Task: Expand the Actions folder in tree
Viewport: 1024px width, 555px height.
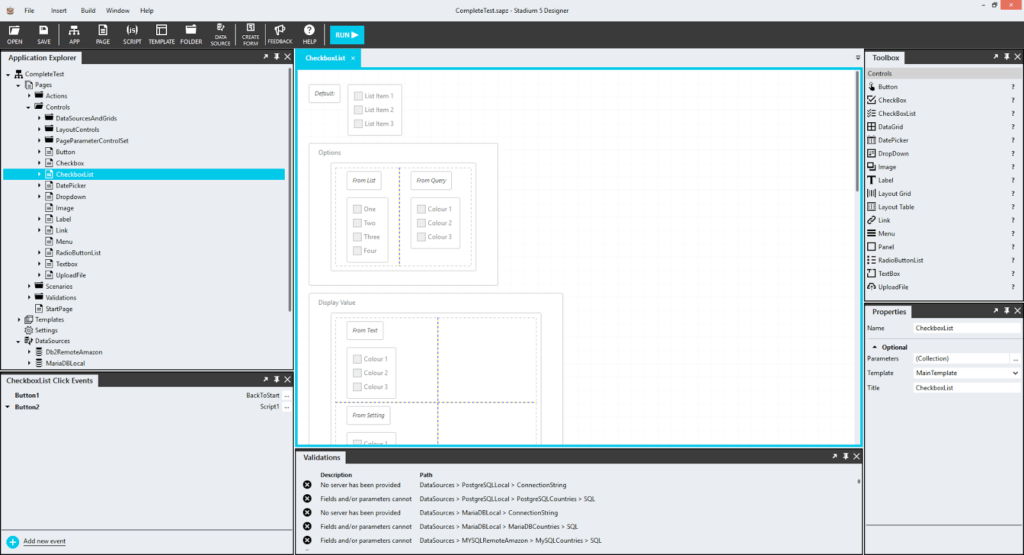Action: click(29, 96)
